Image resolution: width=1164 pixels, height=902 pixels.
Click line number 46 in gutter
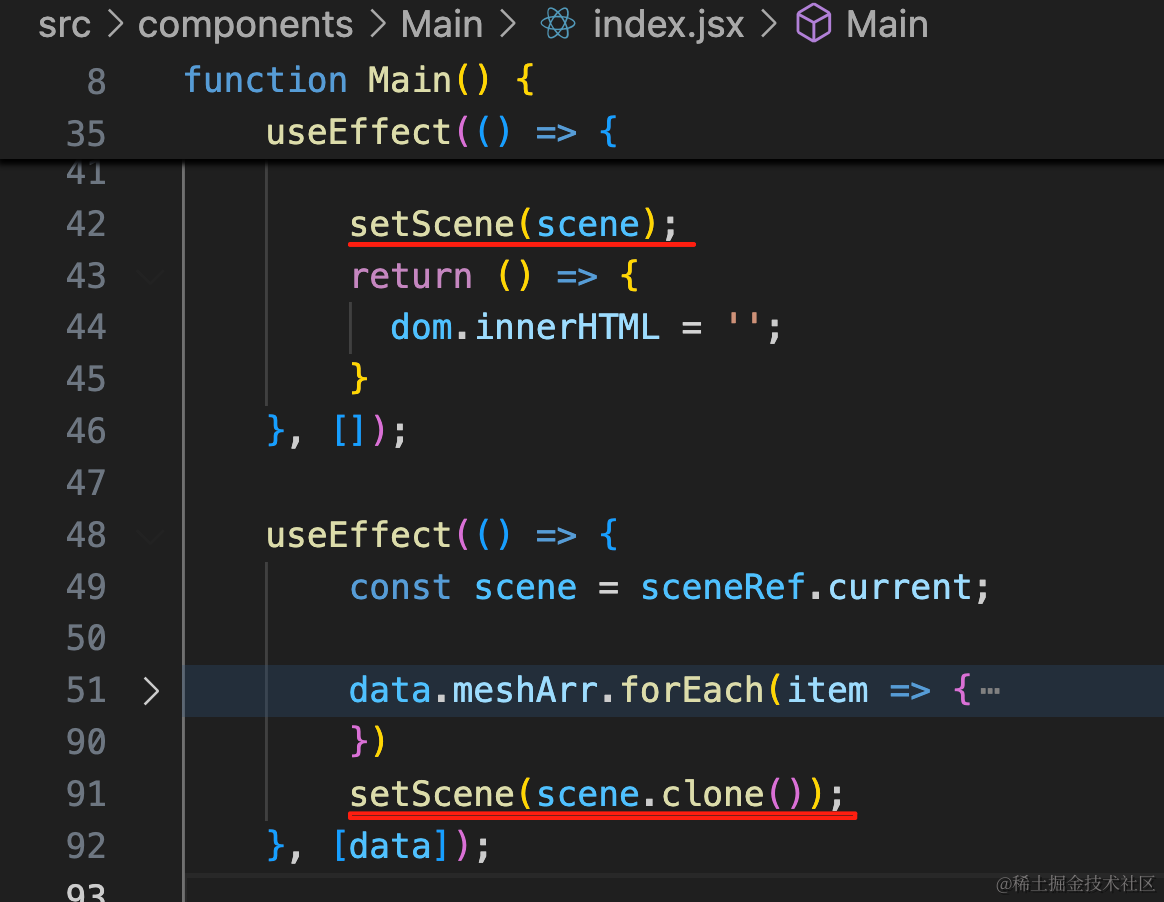click(86, 431)
